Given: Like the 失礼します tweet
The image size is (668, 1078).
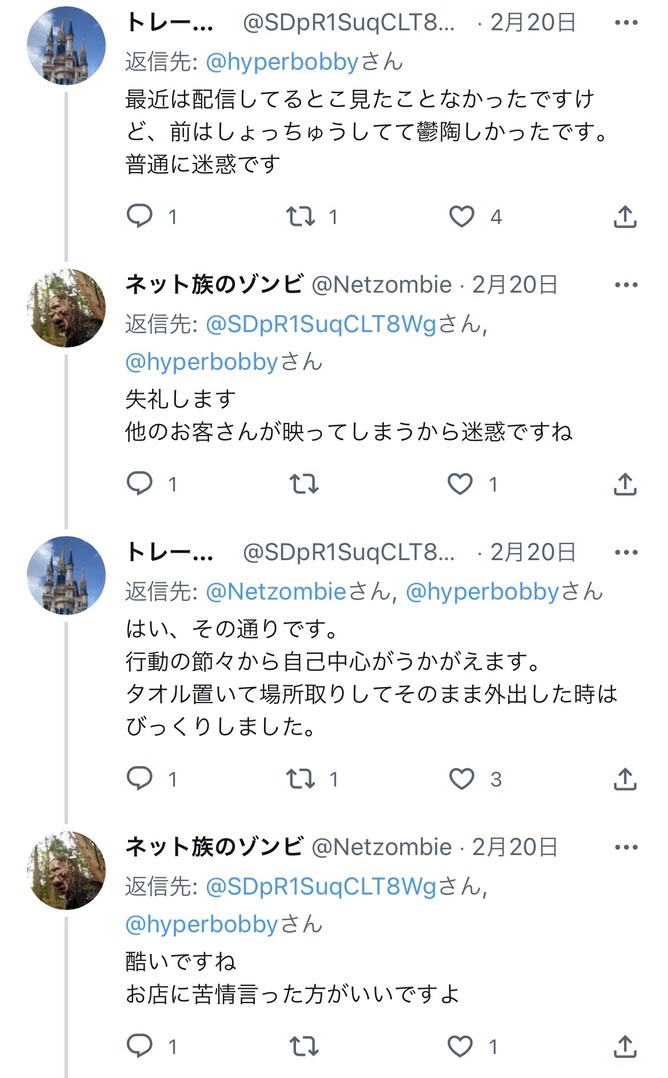Looking at the screenshot, I should click(x=460, y=484).
